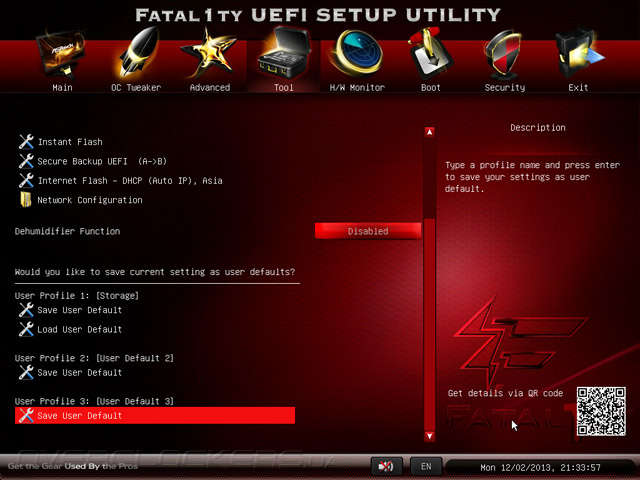Click folder icon beside Network Configuration
The width and height of the screenshot is (640, 480).
26,200
